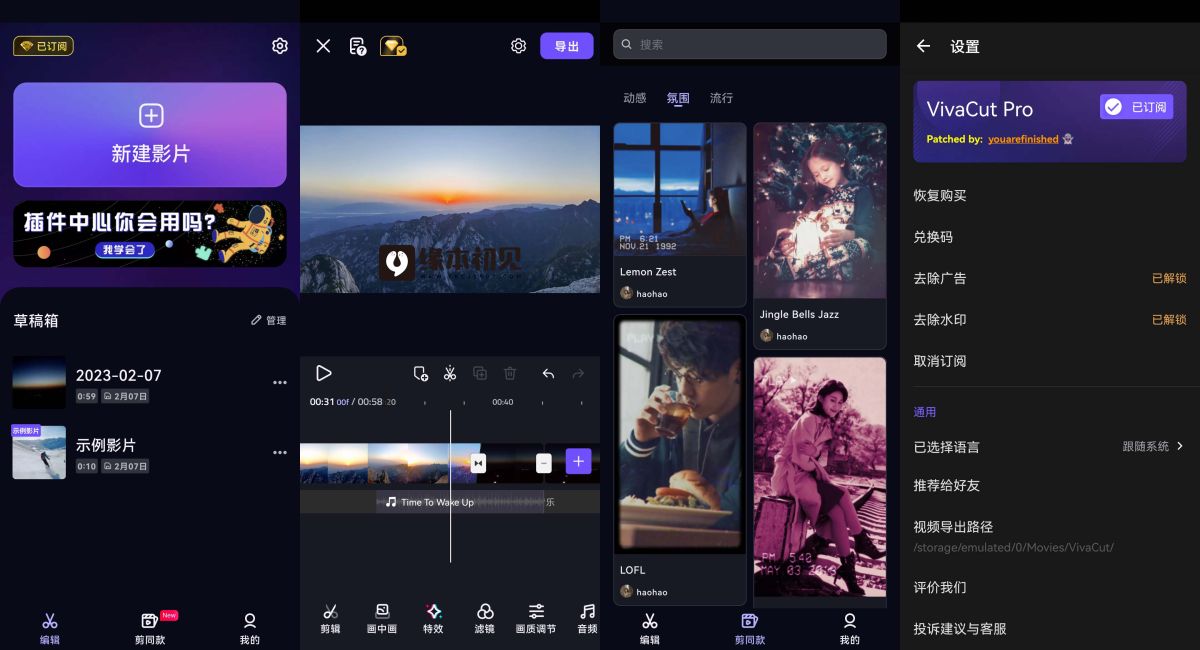Open the 示例影片 sample draft thumbnail
The width and height of the screenshot is (1200, 650).
[x=39, y=453]
